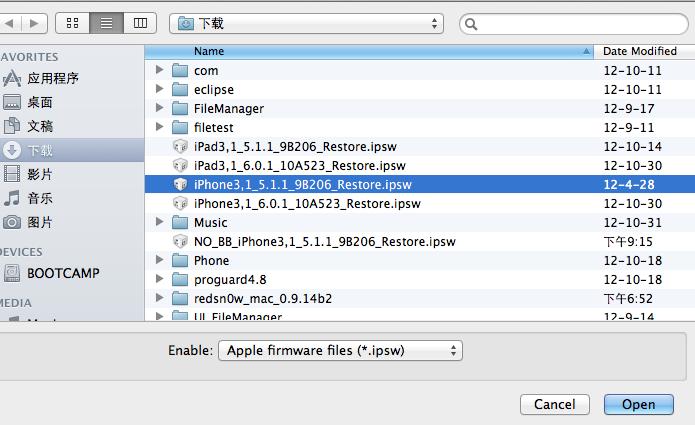Expand the com folder
Screen dimensions: 695x425
[x=160, y=70]
